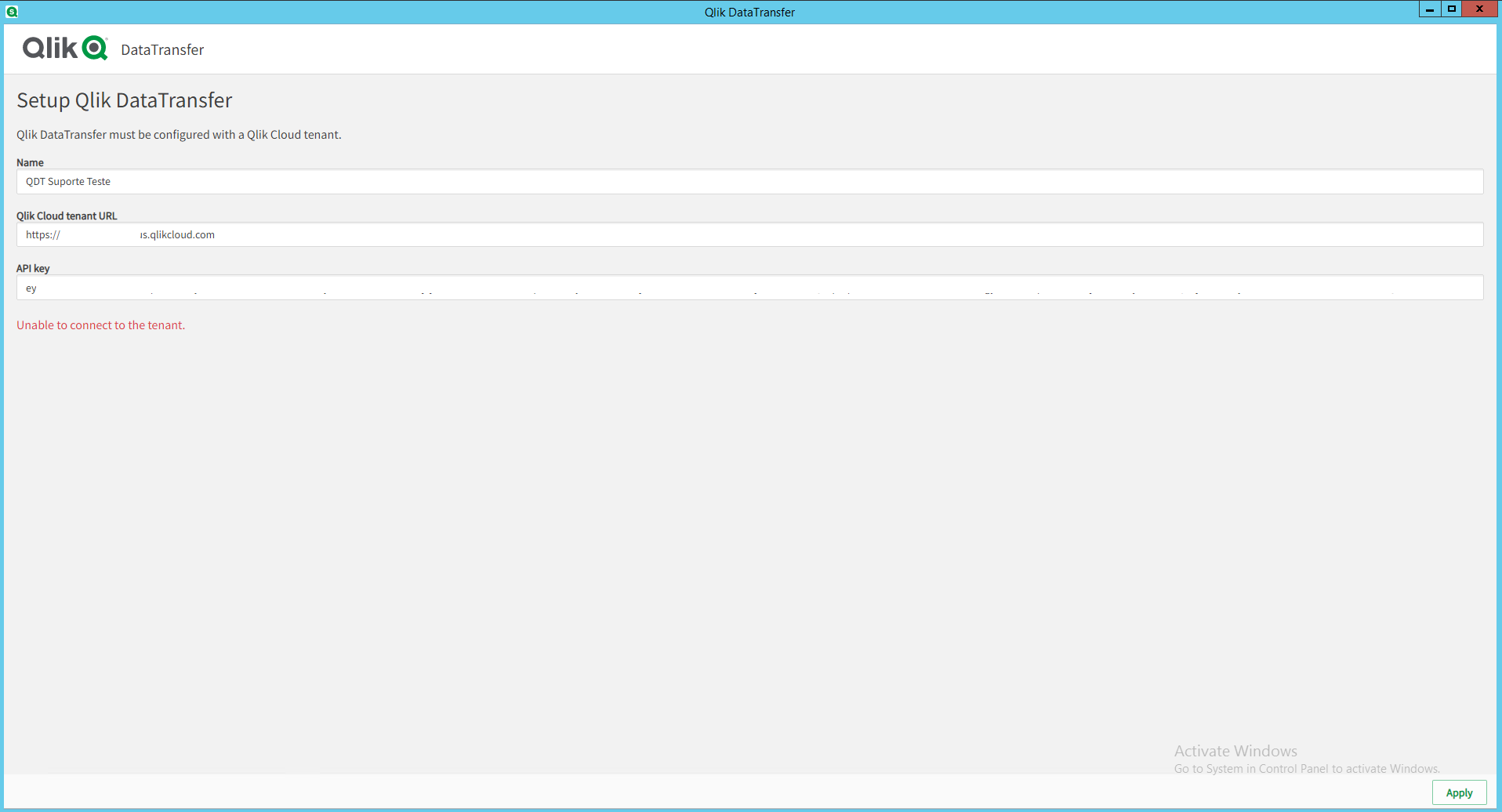The image size is (1502, 812).
Task: Click the 'Unable to connect to the tenant.' error
Action: click(x=101, y=325)
